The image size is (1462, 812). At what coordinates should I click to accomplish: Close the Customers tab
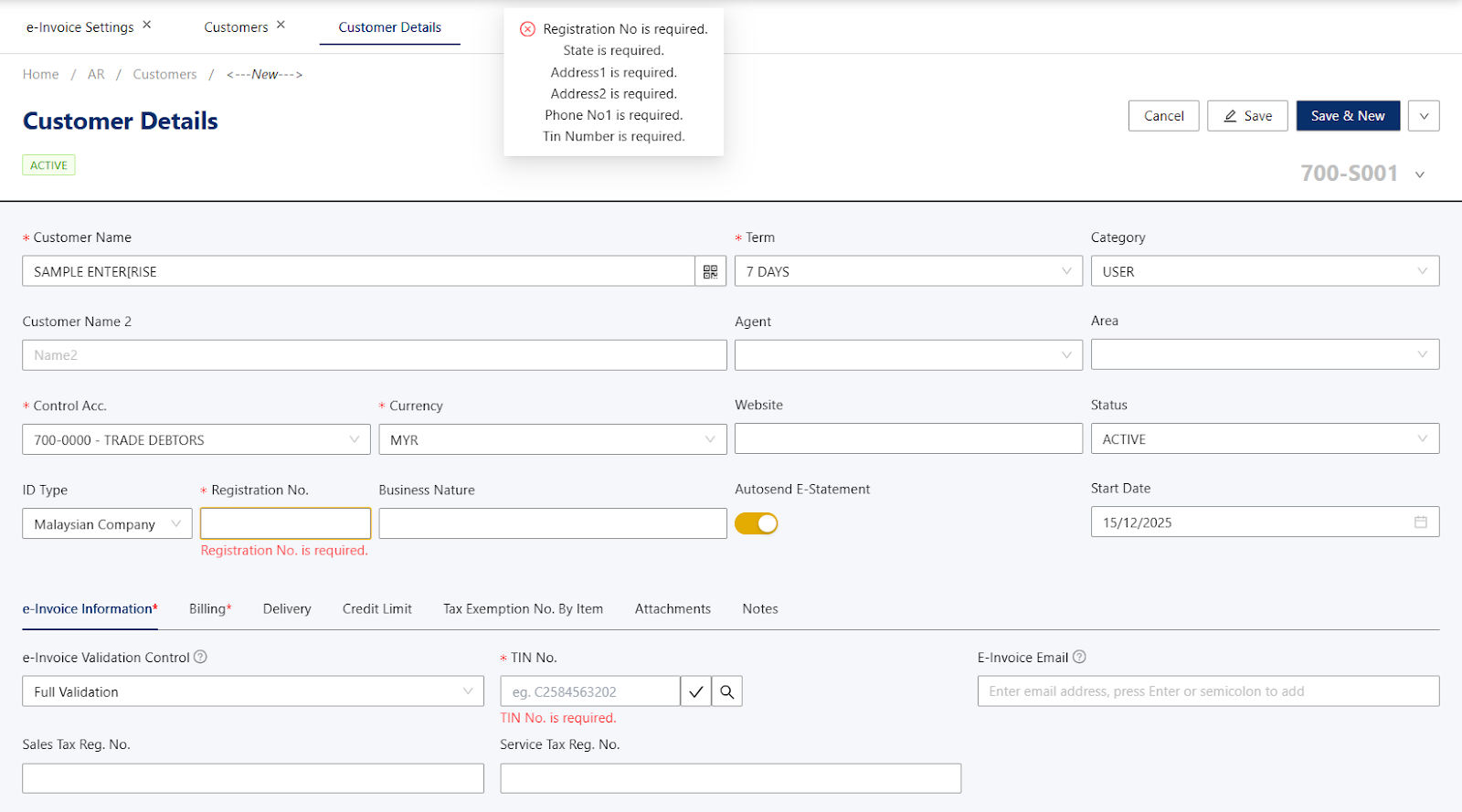click(x=281, y=25)
